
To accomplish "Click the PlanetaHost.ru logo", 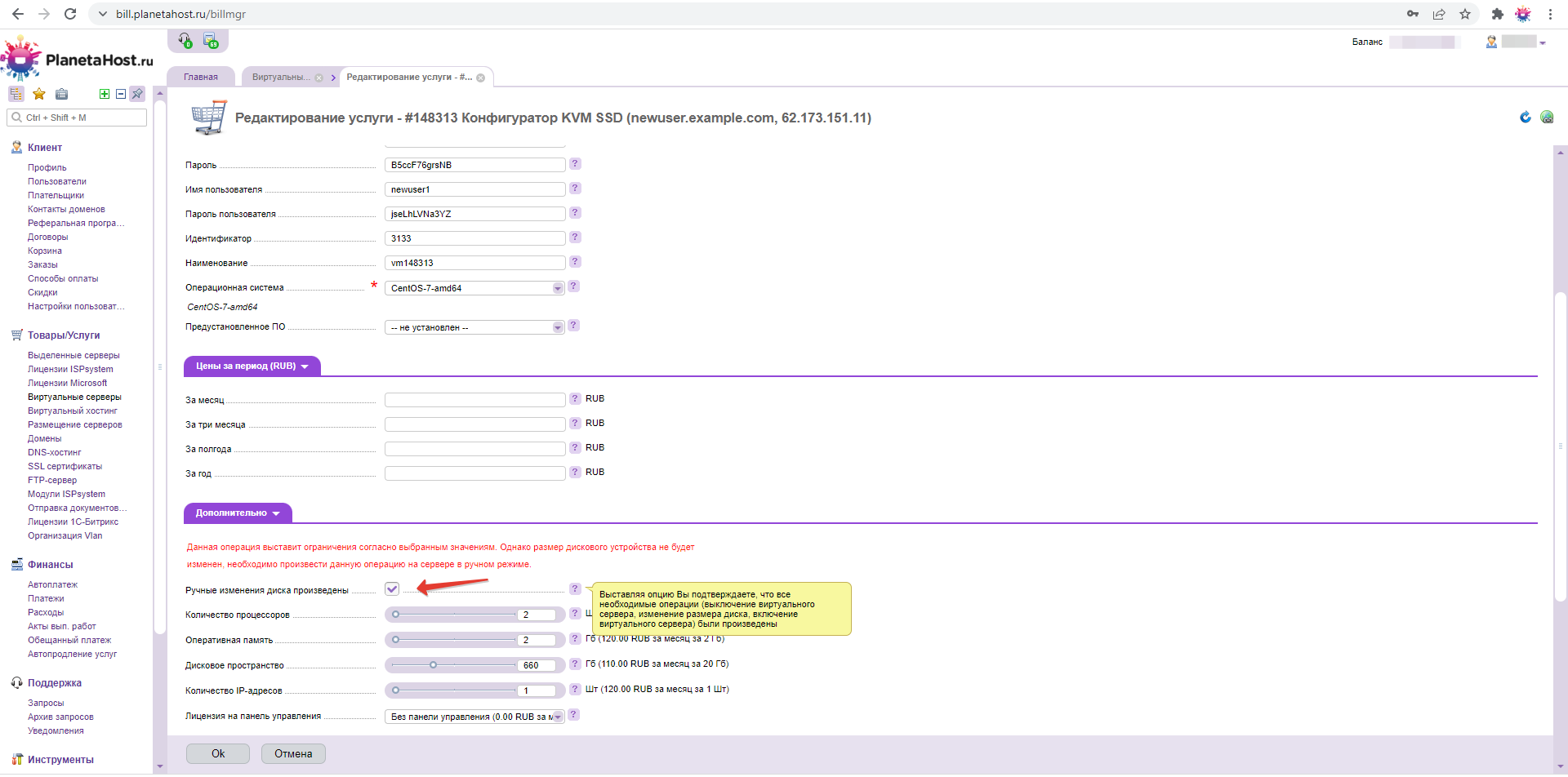I will [x=78, y=59].
